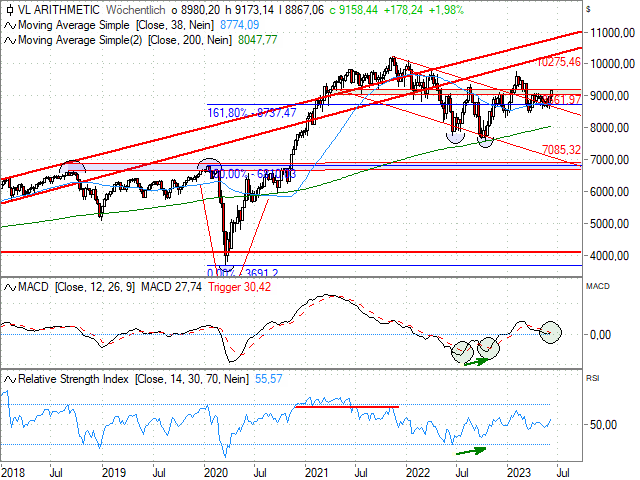Click the price change value +178,24

point(403,10)
